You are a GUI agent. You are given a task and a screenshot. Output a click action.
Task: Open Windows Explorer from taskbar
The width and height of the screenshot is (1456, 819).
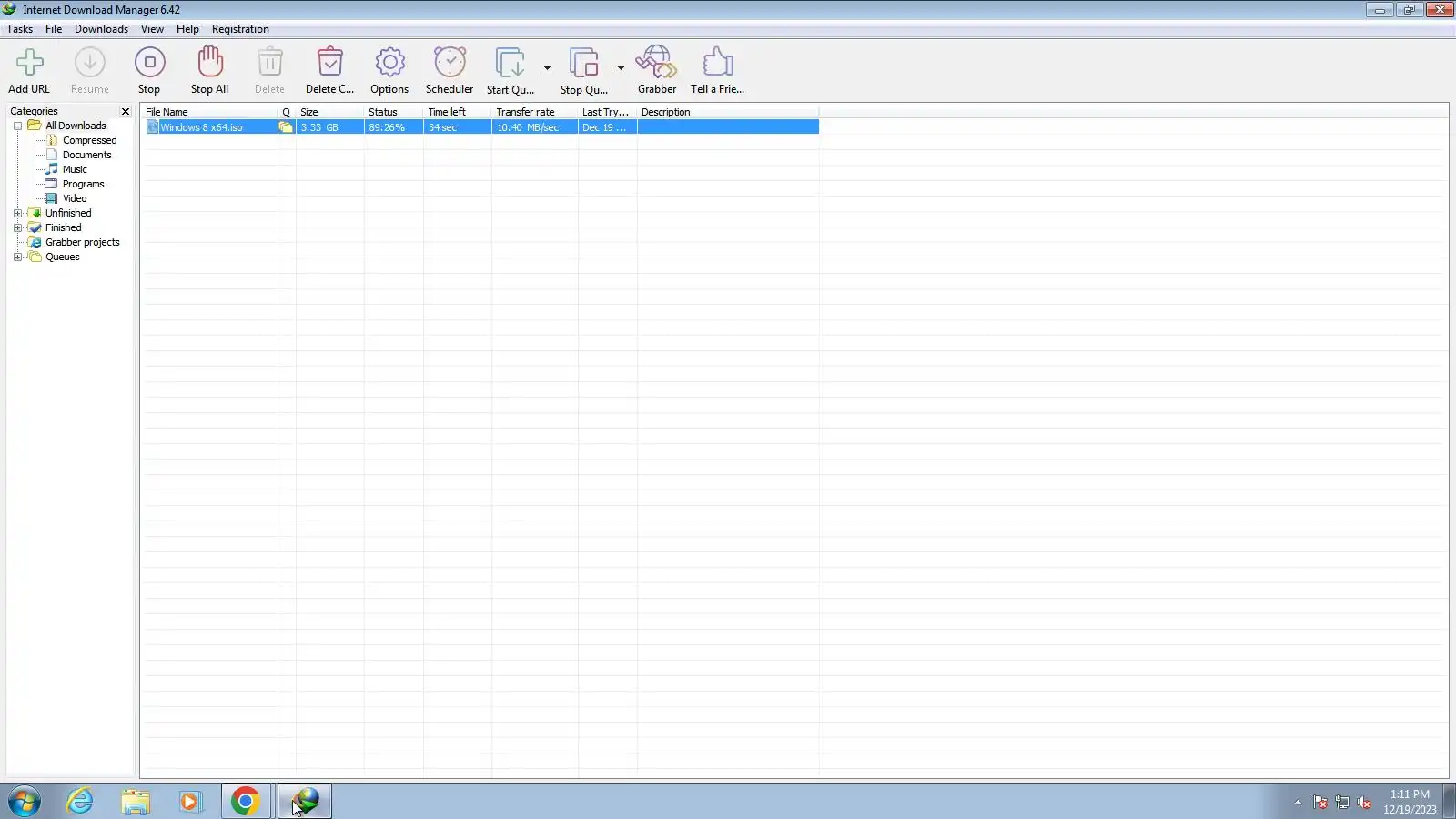pos(136,802)
